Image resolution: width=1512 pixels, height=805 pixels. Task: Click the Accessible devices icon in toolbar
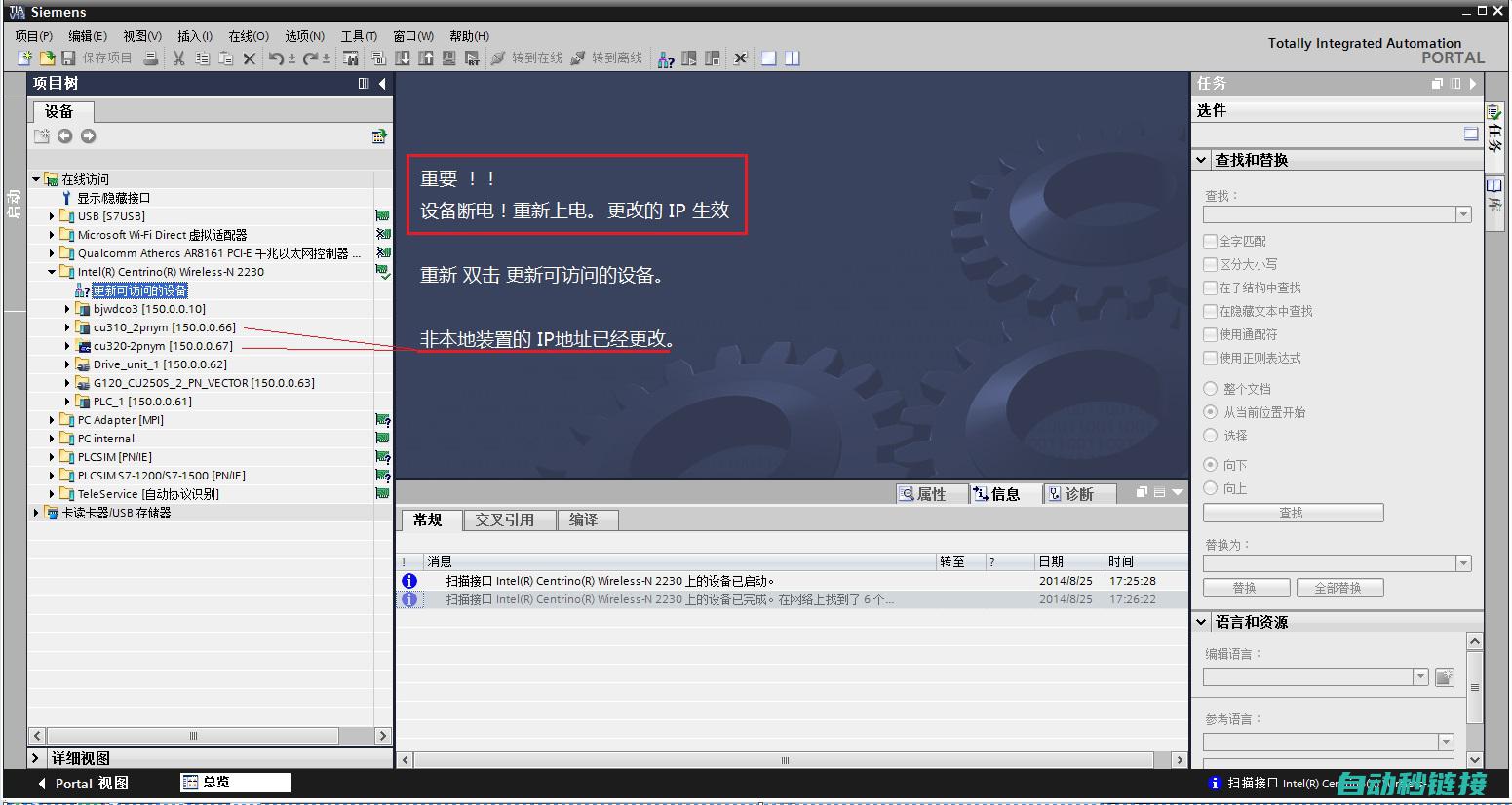coord(666,59)
